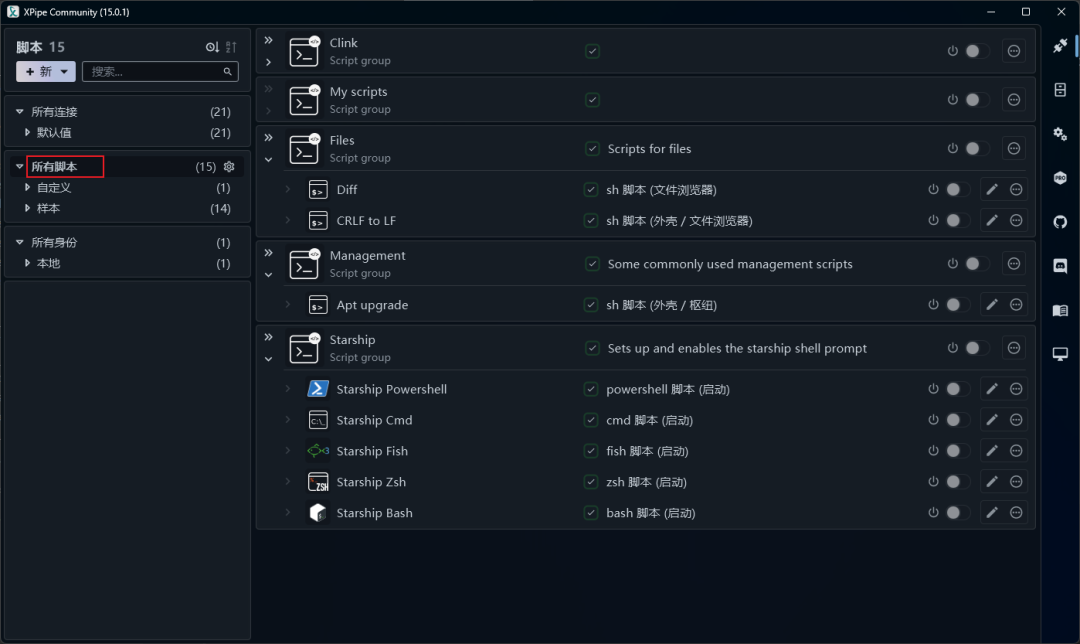Edit the Apt upgrade script

[992, 304]
